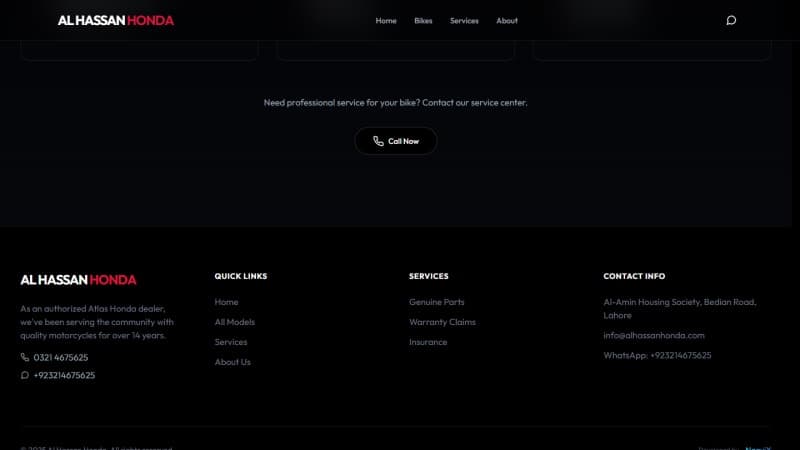Click the info@alhassanhonda.com email address
800x450 pixels.
(654, 335)
